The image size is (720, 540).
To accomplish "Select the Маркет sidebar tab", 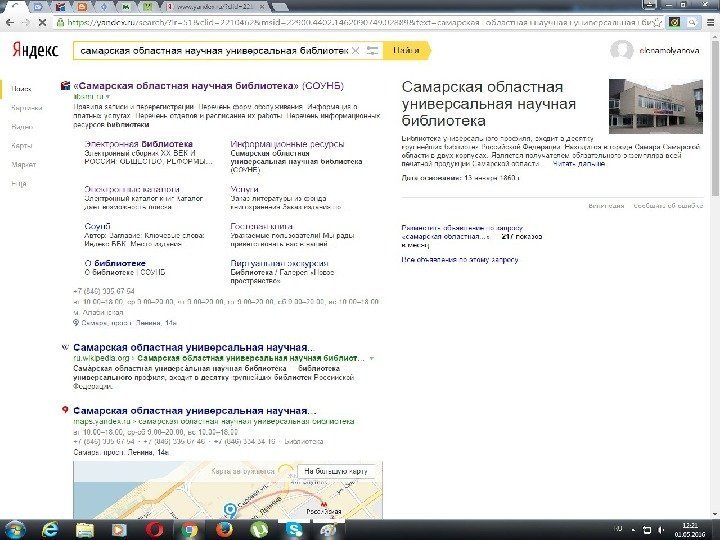I will [x=23, y=164].
